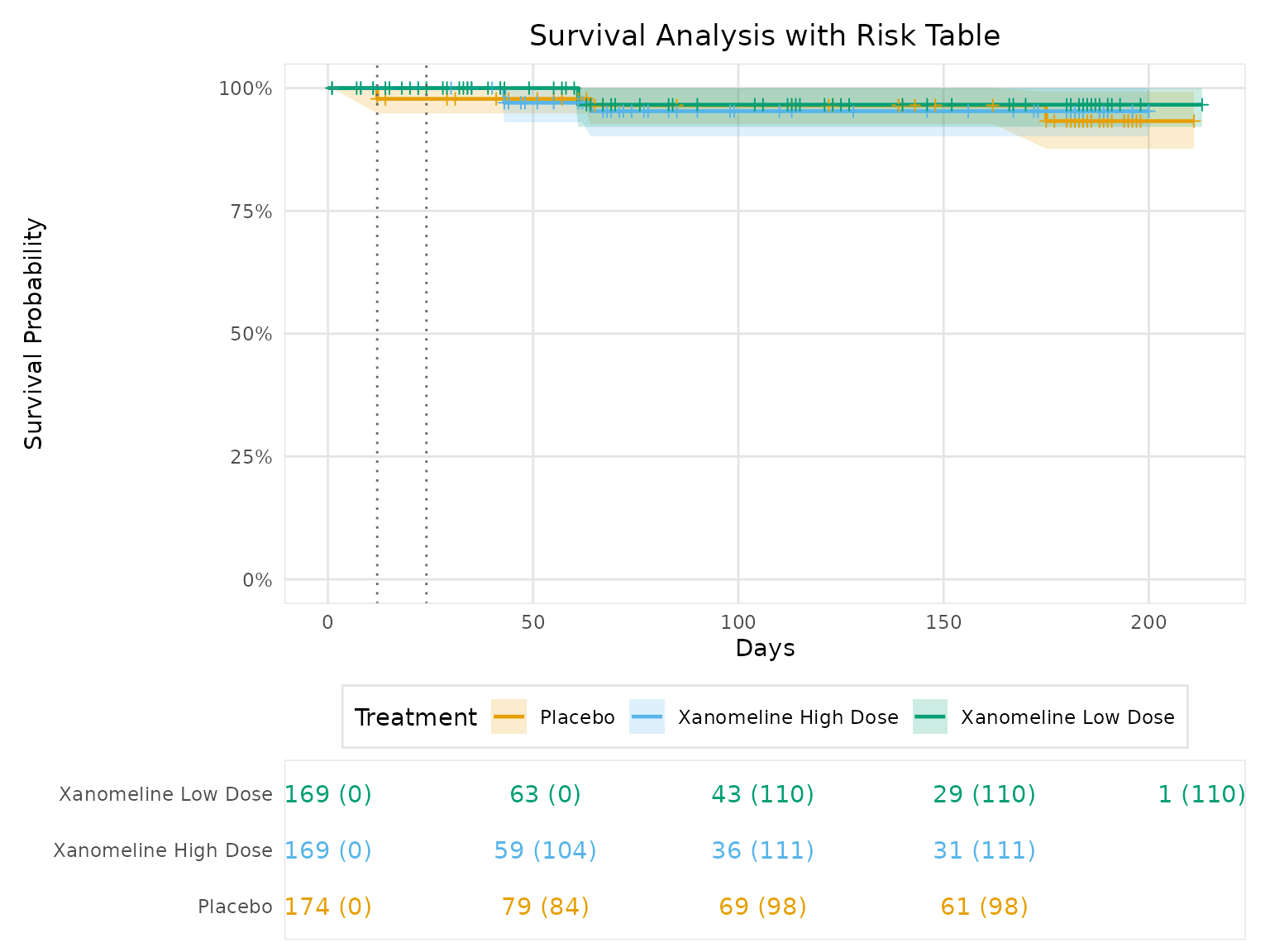Click the Xanomeline High Dose legend swatch
1270x952 pixels.
click(x=647, y=716)
